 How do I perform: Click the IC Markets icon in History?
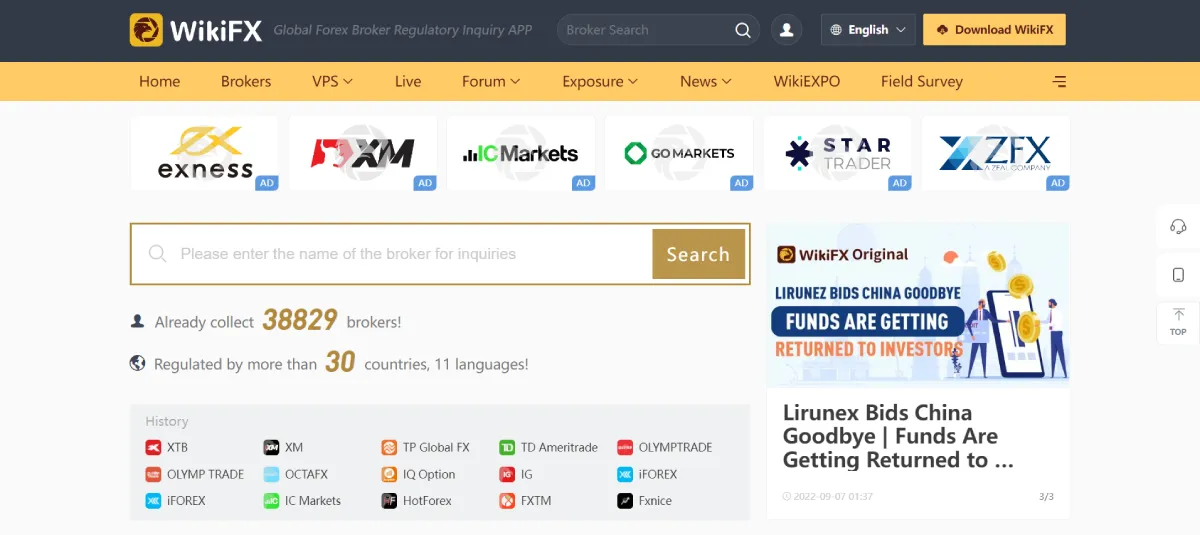[x=271, y=501]
